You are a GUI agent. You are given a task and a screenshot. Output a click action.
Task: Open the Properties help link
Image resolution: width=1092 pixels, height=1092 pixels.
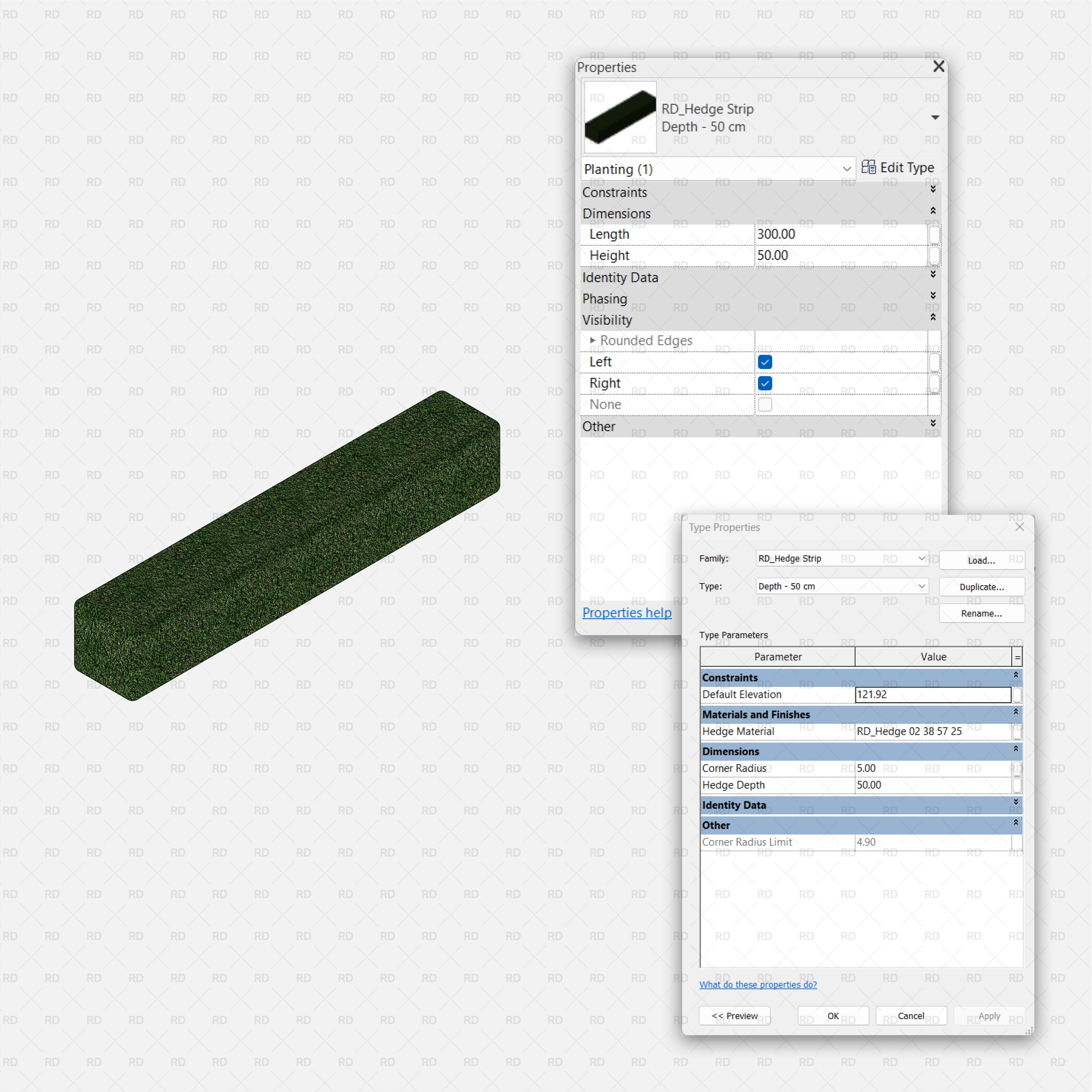[627, 613]
